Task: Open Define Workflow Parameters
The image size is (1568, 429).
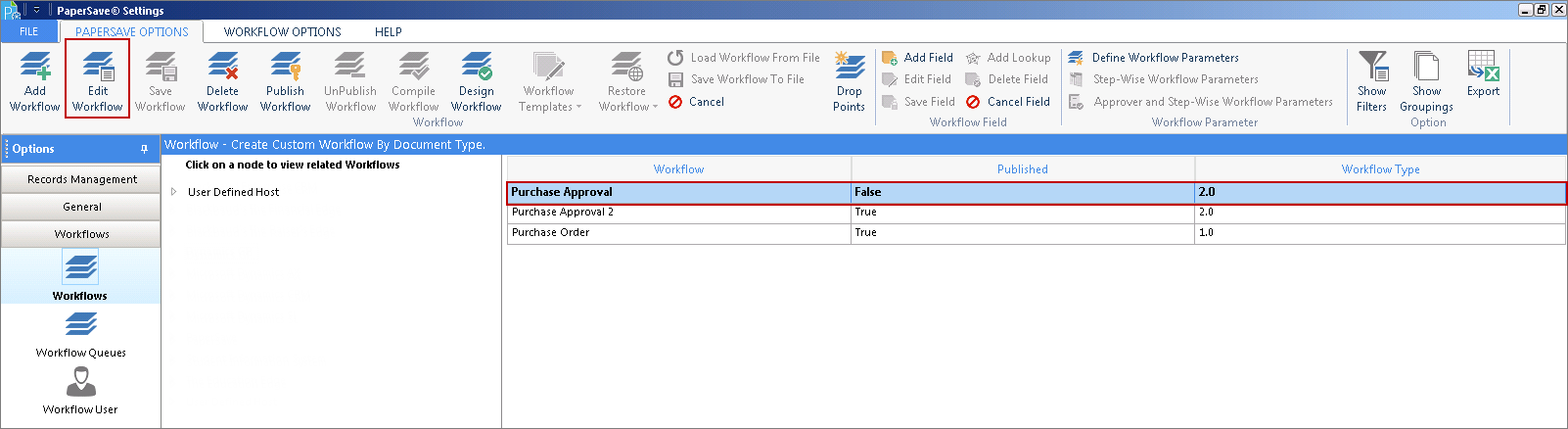Action: 1153,58
